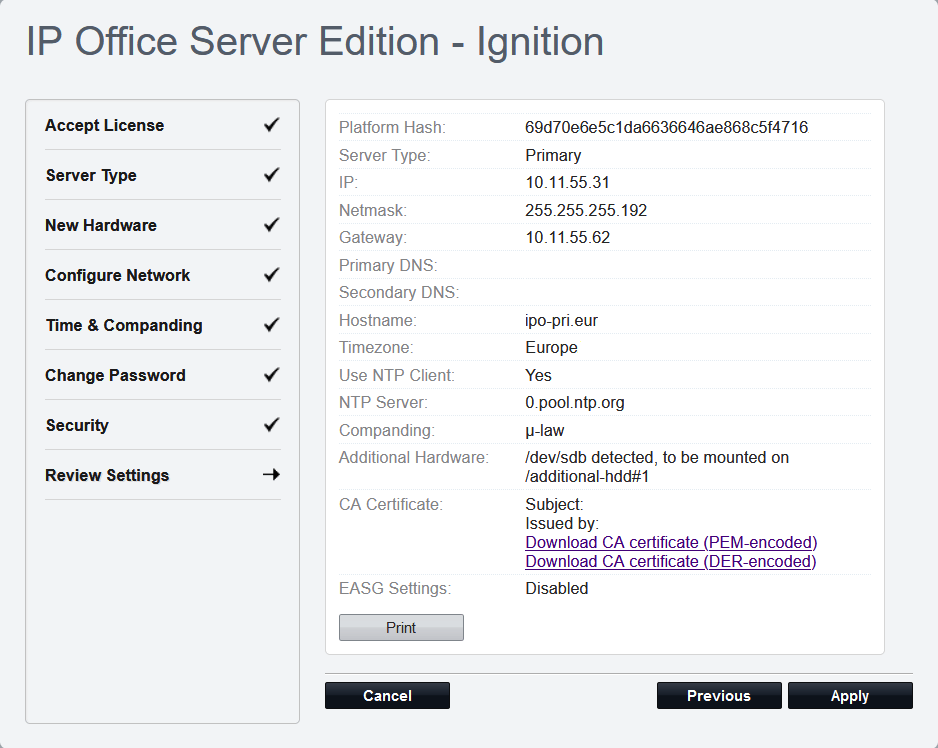This screenshot has height=748, width=938.
Task: Click the checkmark beside Accept License
Action: click(272, 125)
